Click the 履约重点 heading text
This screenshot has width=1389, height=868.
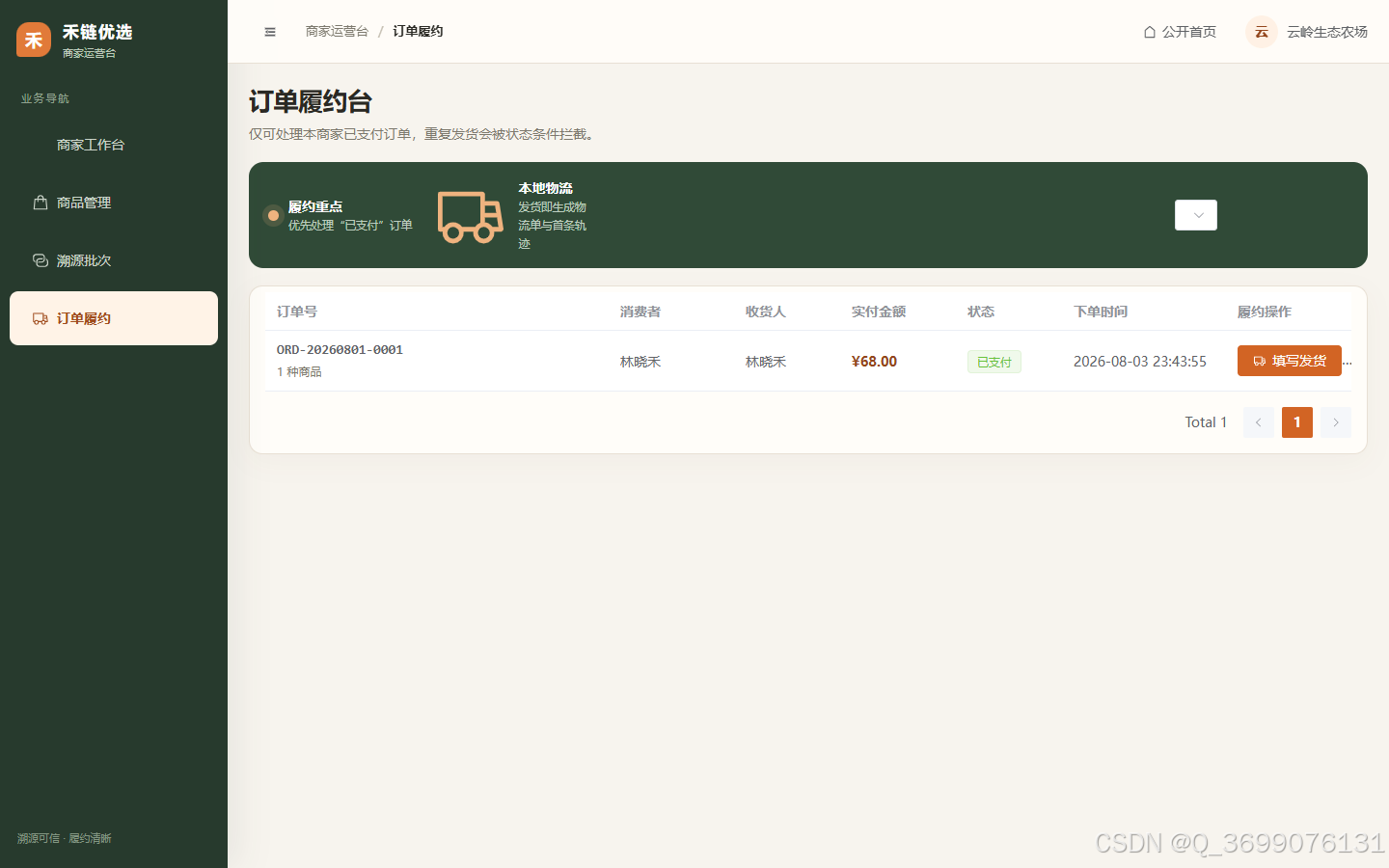click(x=315, y=206)
